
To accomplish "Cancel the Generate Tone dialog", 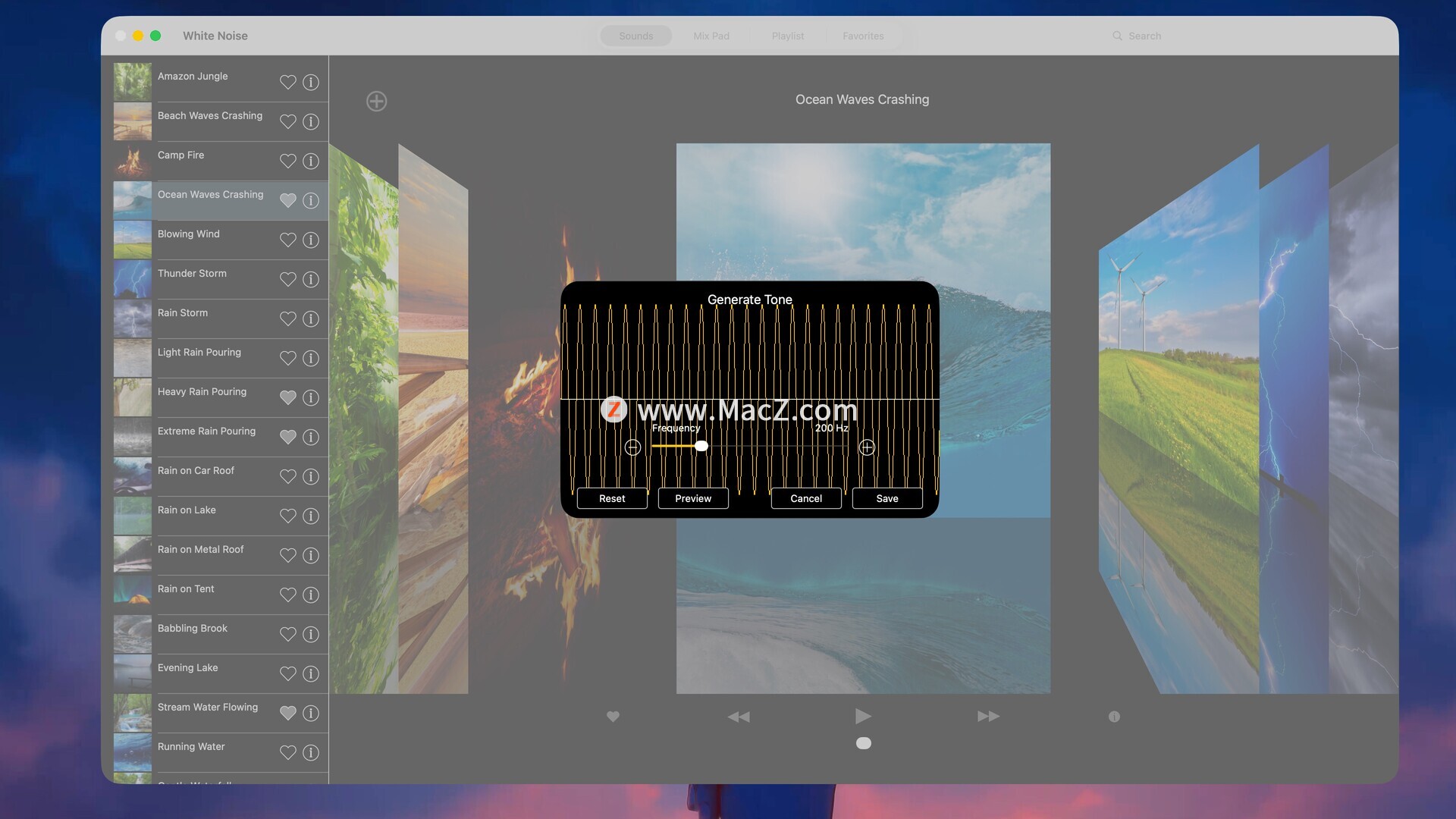I will click(806, 498).
